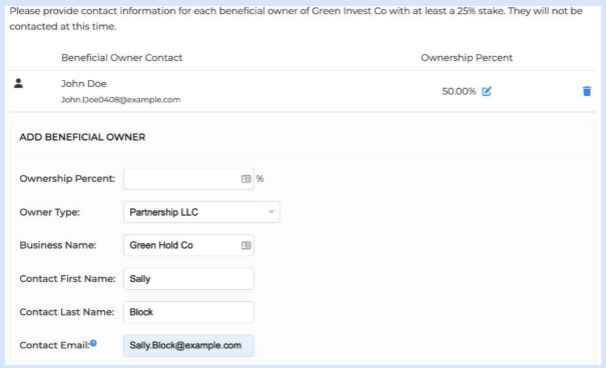606x368 pixels.
Task: Click the Business Name field with Green Hold Co
Action: coord(188,245)
